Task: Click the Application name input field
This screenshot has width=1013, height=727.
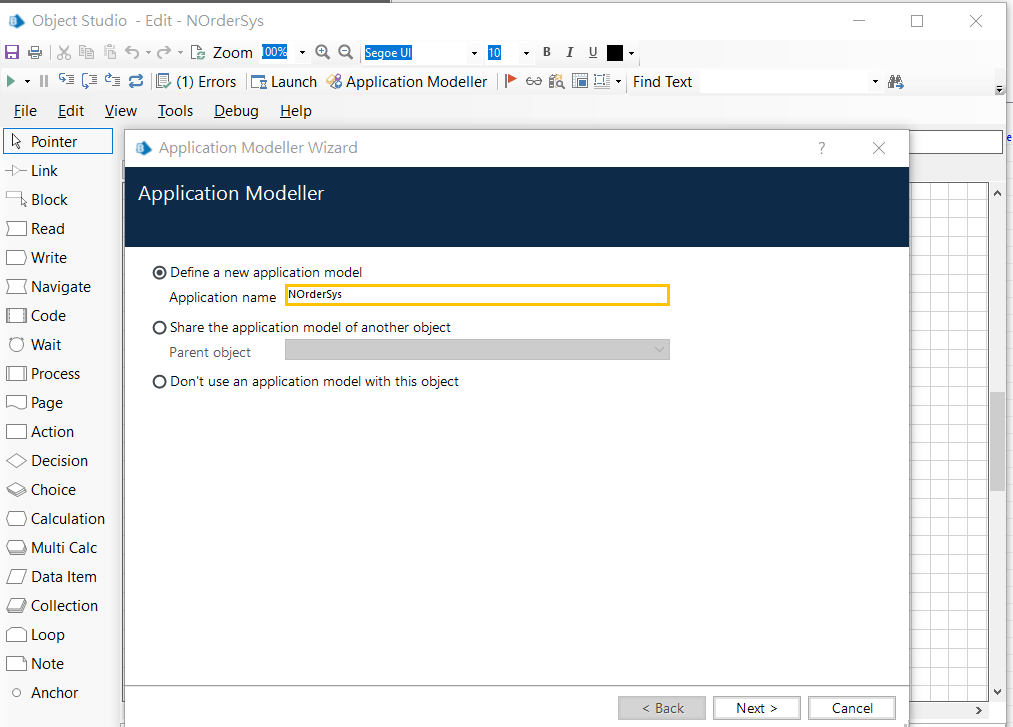Action: 477,295
